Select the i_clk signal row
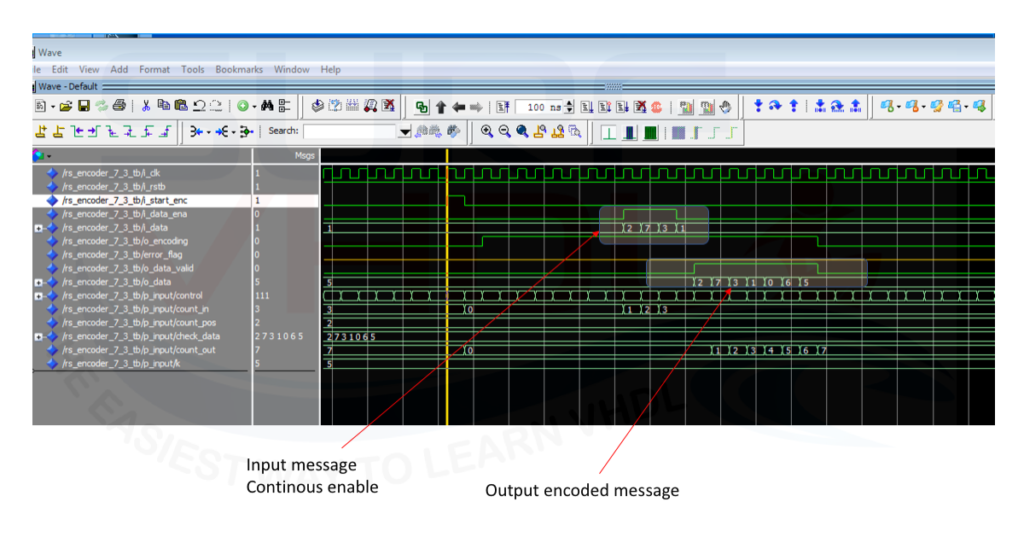 142,173
